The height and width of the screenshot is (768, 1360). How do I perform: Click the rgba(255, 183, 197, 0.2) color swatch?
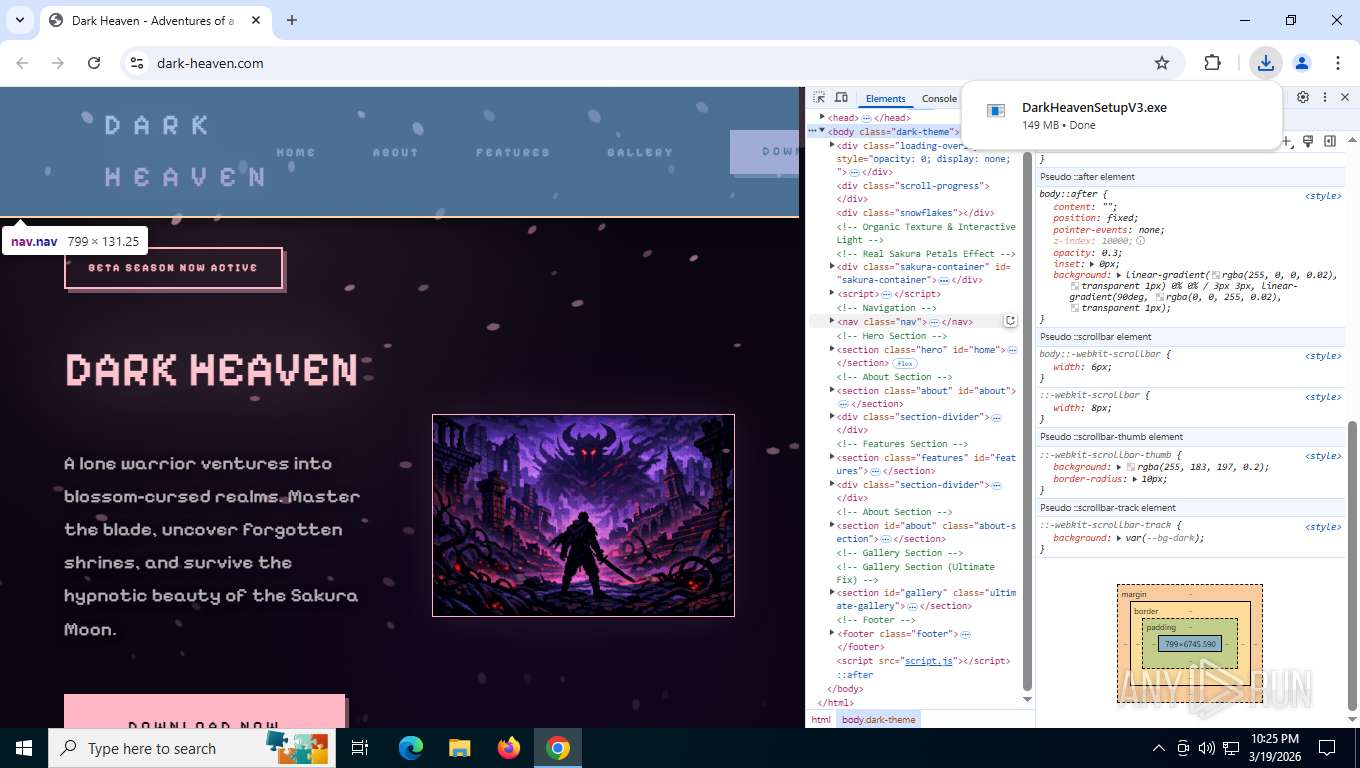click(1131, 467)
